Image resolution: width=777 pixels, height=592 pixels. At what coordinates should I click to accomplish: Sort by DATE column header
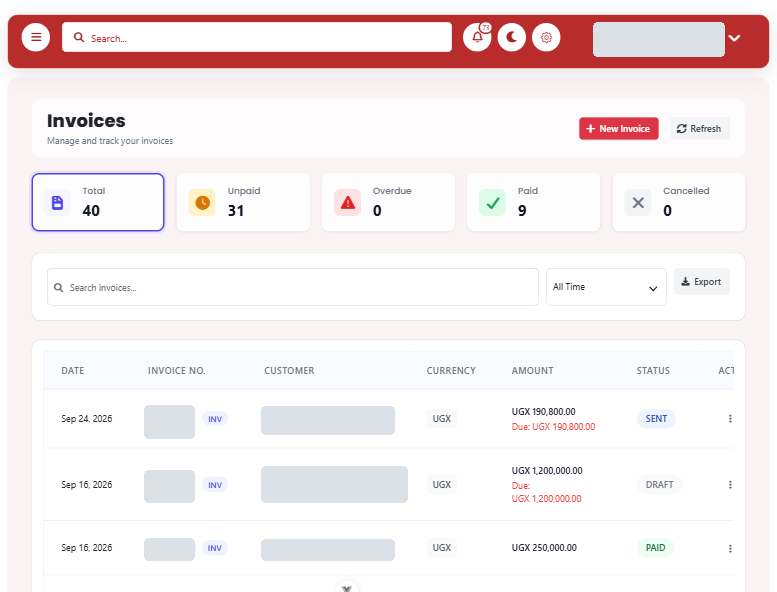point(73,371)
